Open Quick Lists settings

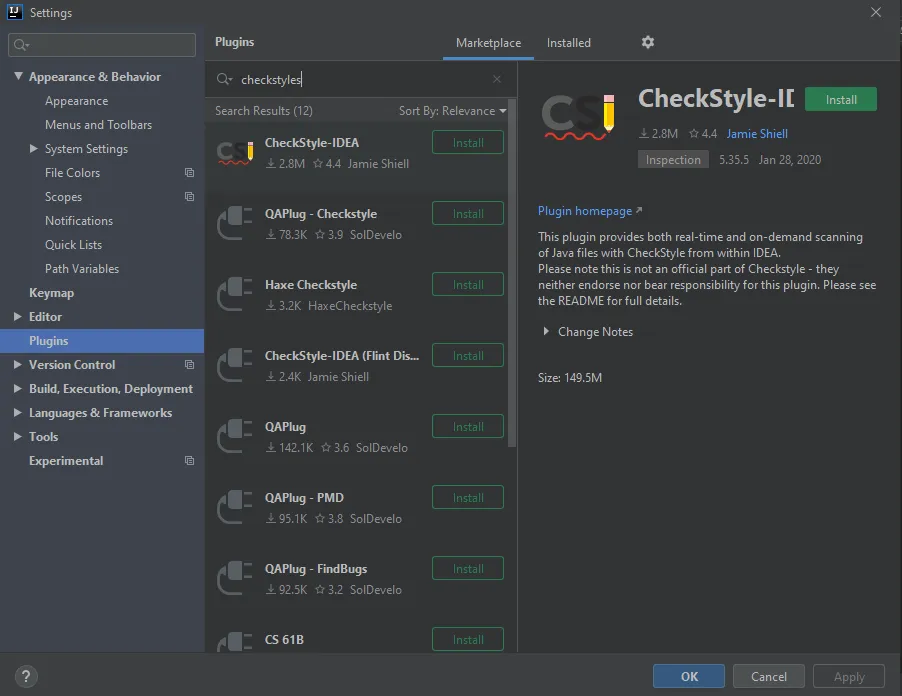click(x=73, y=245)
